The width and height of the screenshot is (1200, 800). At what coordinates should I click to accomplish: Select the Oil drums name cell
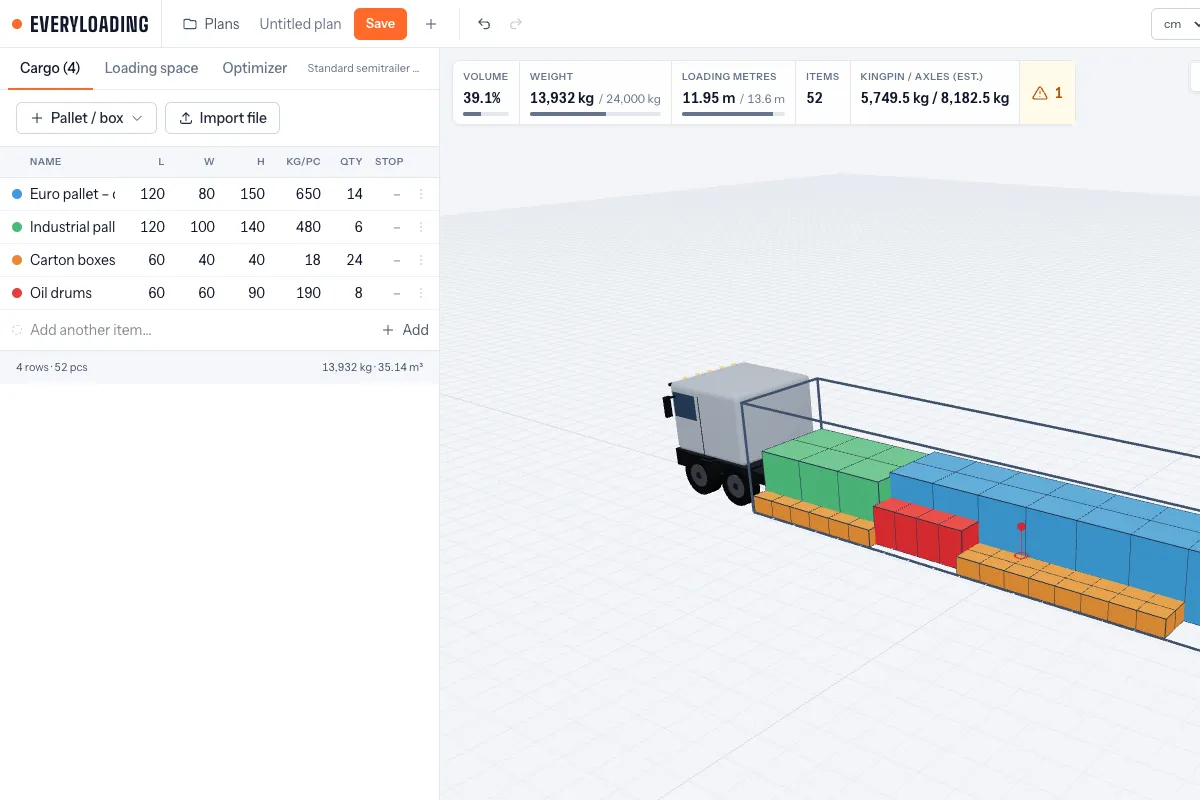click(x=61, y=293)
